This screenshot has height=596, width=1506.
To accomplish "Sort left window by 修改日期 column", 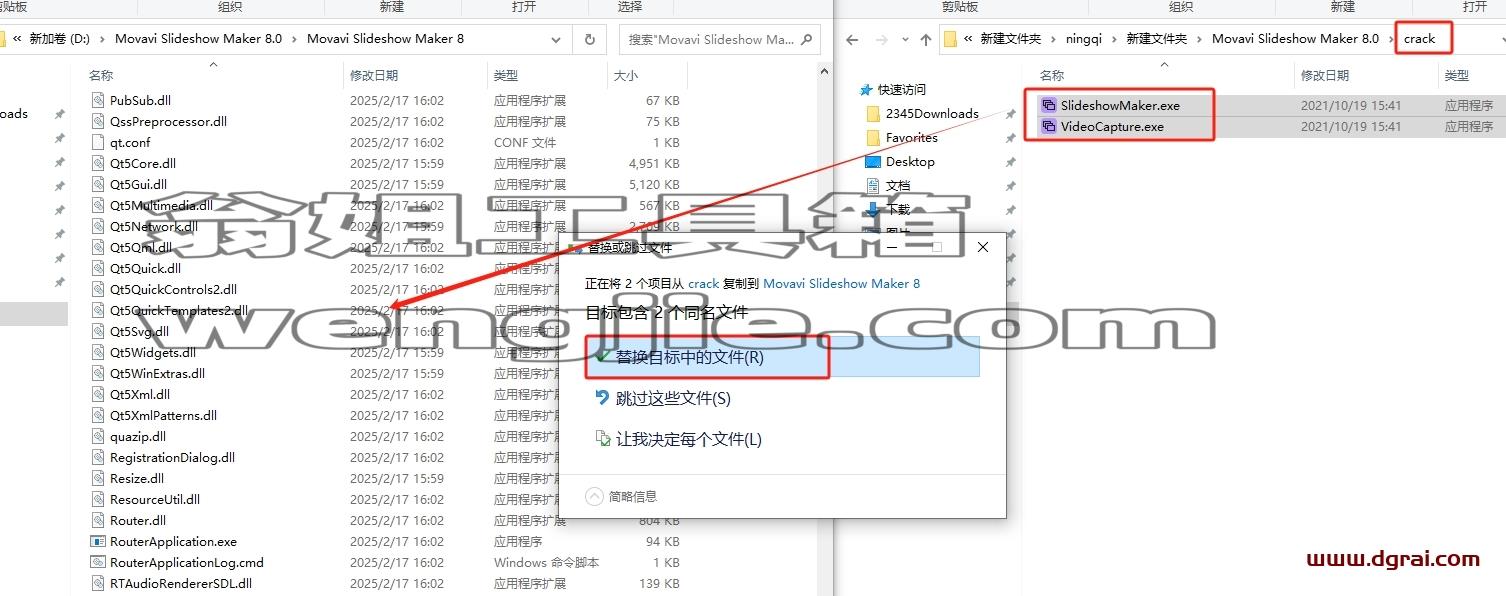I will pos(374,75).
